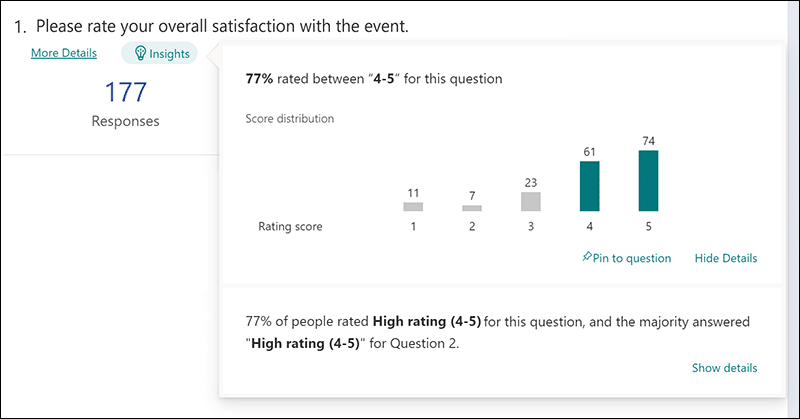Expand Show details for the Question 2 insight
800x419 pixels.
(x=724, y=367)
